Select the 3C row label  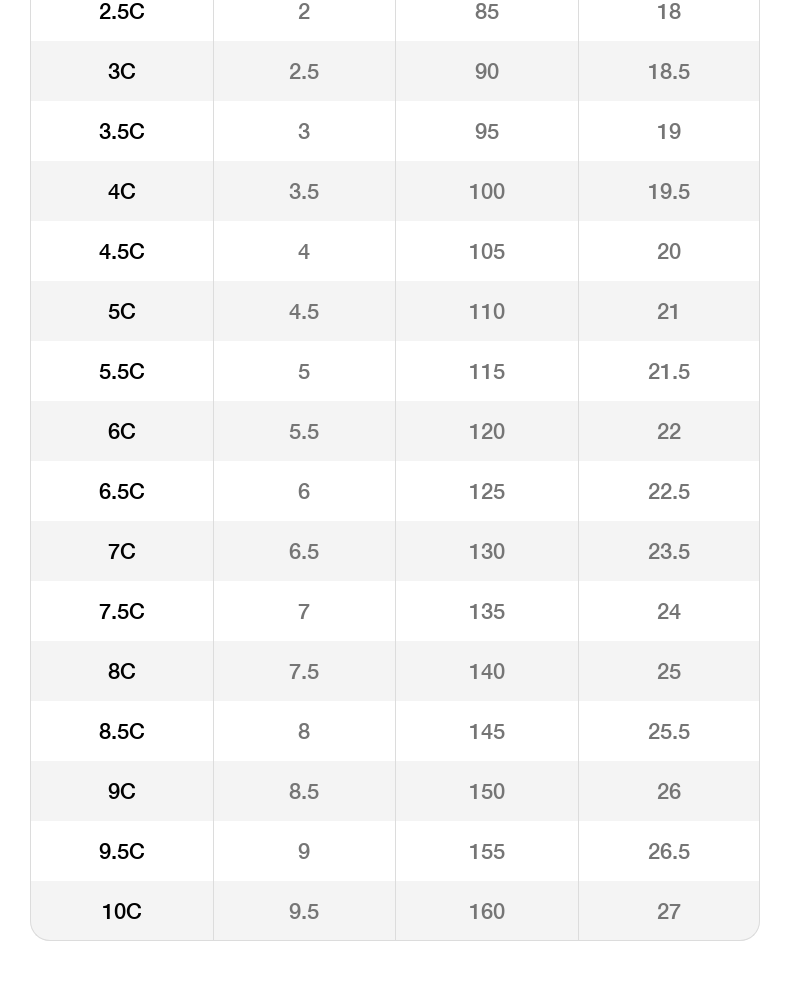[121, 72]
